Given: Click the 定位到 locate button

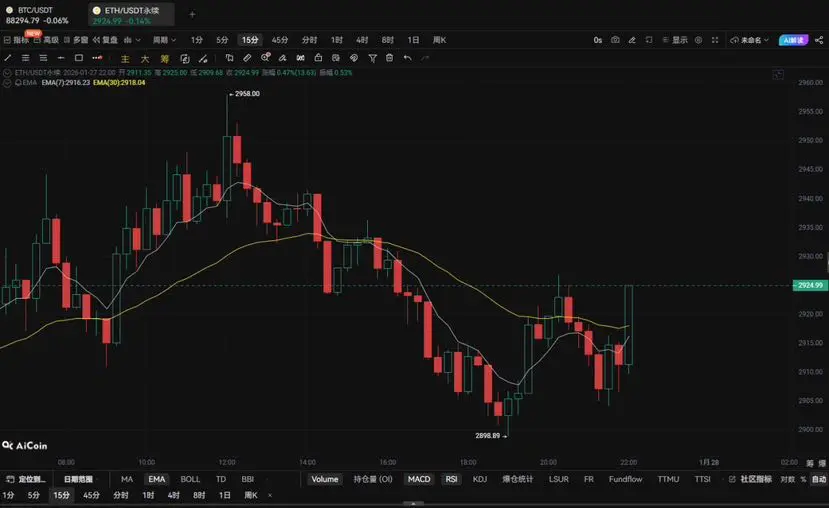Looking at the screenshot, I should pyautogui.click(x=26, y=479).
